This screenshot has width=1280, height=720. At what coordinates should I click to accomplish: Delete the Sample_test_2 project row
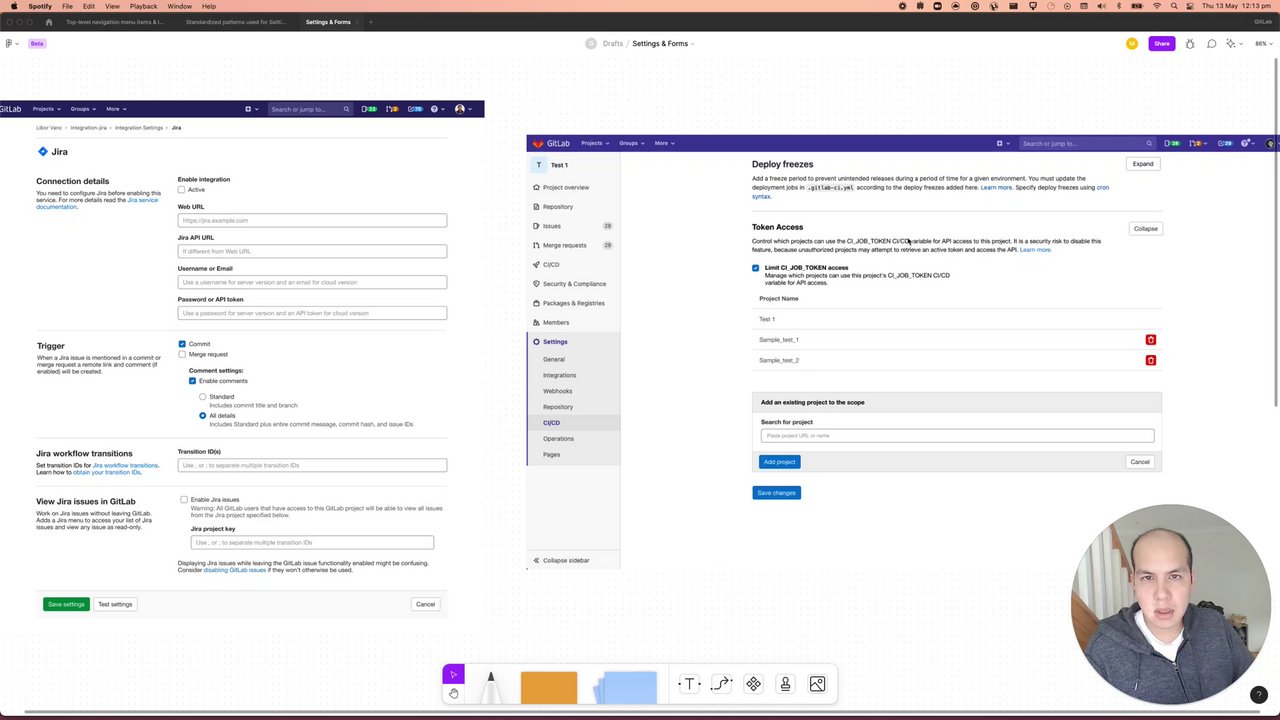click(1151, 360)
